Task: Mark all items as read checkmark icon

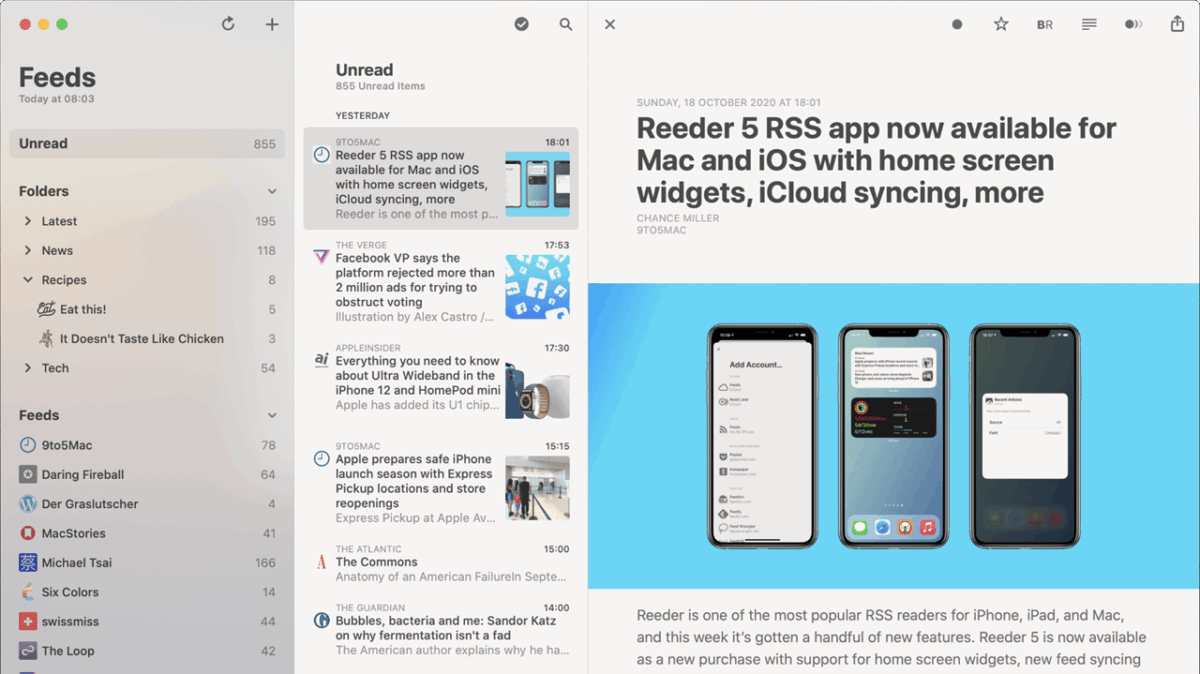Action: [521, 24]
